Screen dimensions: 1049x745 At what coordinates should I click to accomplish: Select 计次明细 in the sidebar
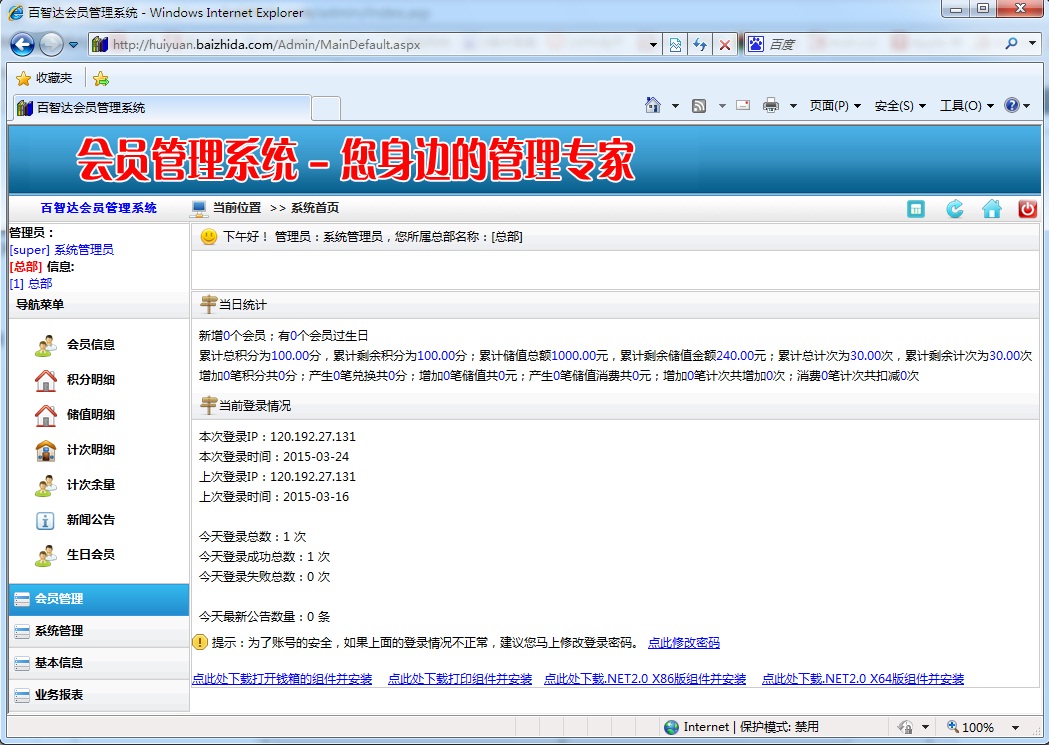click(x=90, y=450)
